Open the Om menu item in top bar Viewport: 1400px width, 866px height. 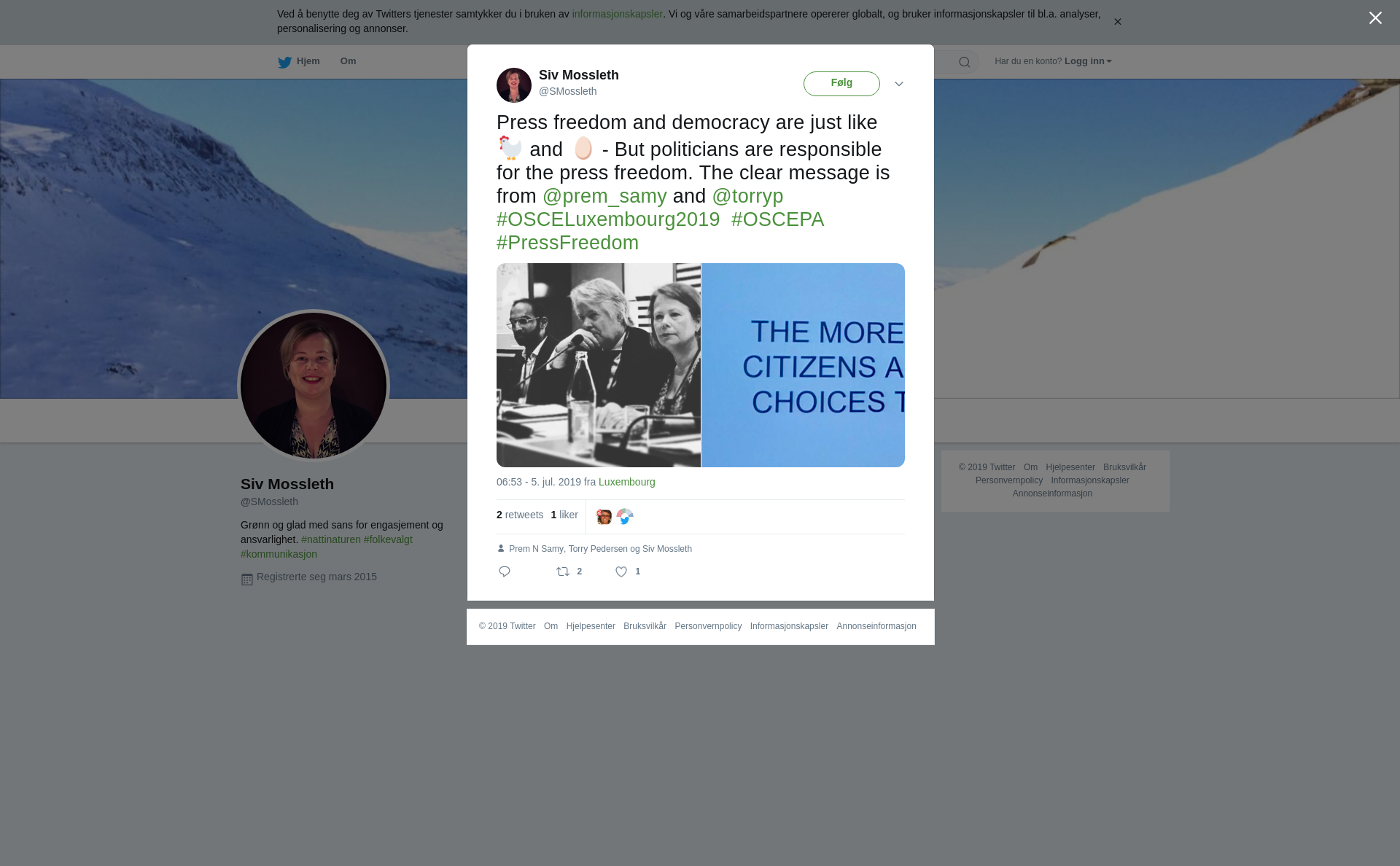(349, 61)
